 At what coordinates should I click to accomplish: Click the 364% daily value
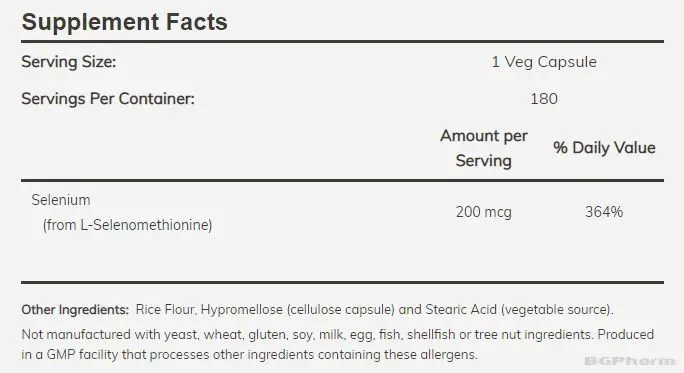pos(604,212)
